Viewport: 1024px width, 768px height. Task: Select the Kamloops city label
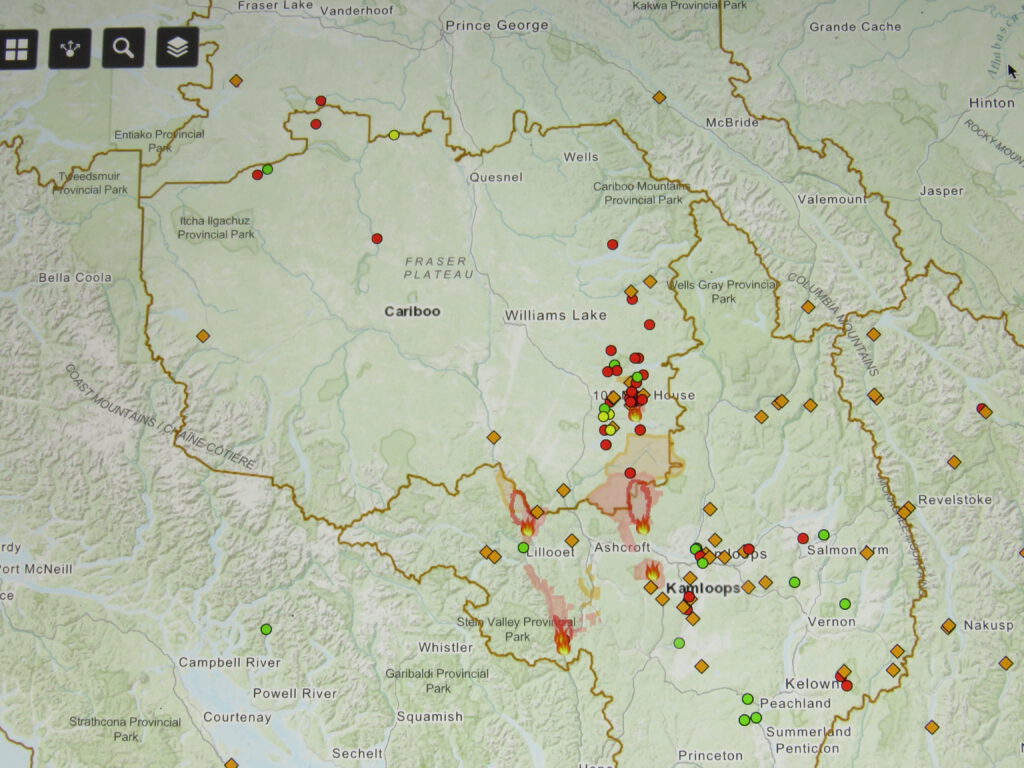point(703,588)
